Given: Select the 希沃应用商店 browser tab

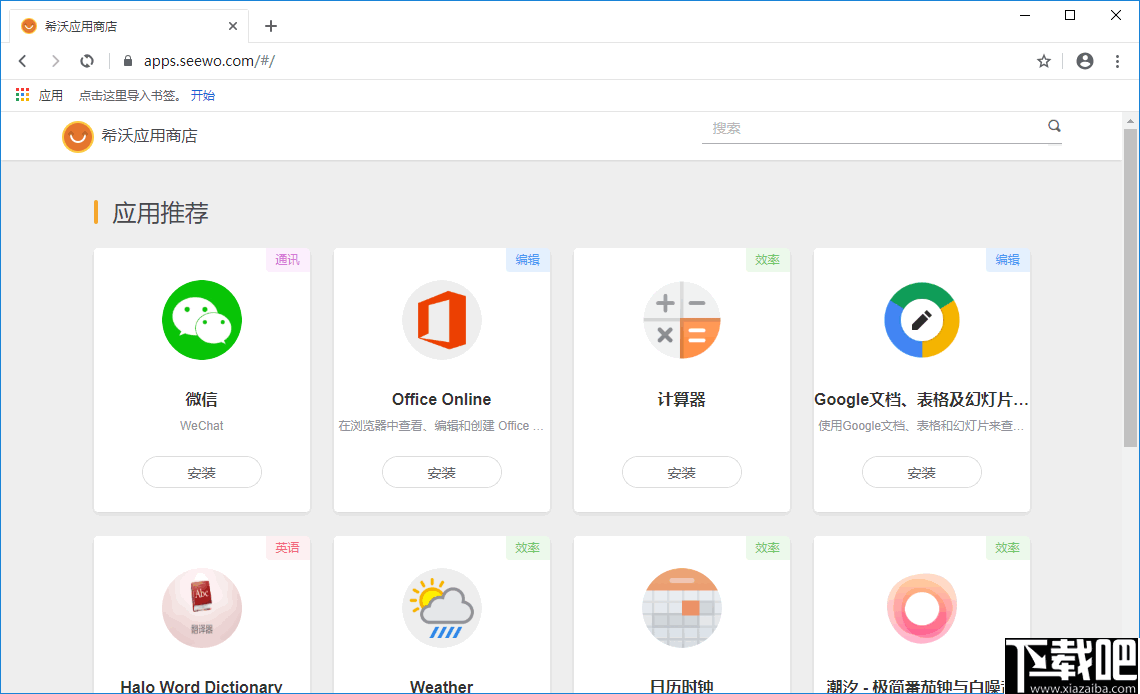Looking at the screenshot, I should 129,26.
